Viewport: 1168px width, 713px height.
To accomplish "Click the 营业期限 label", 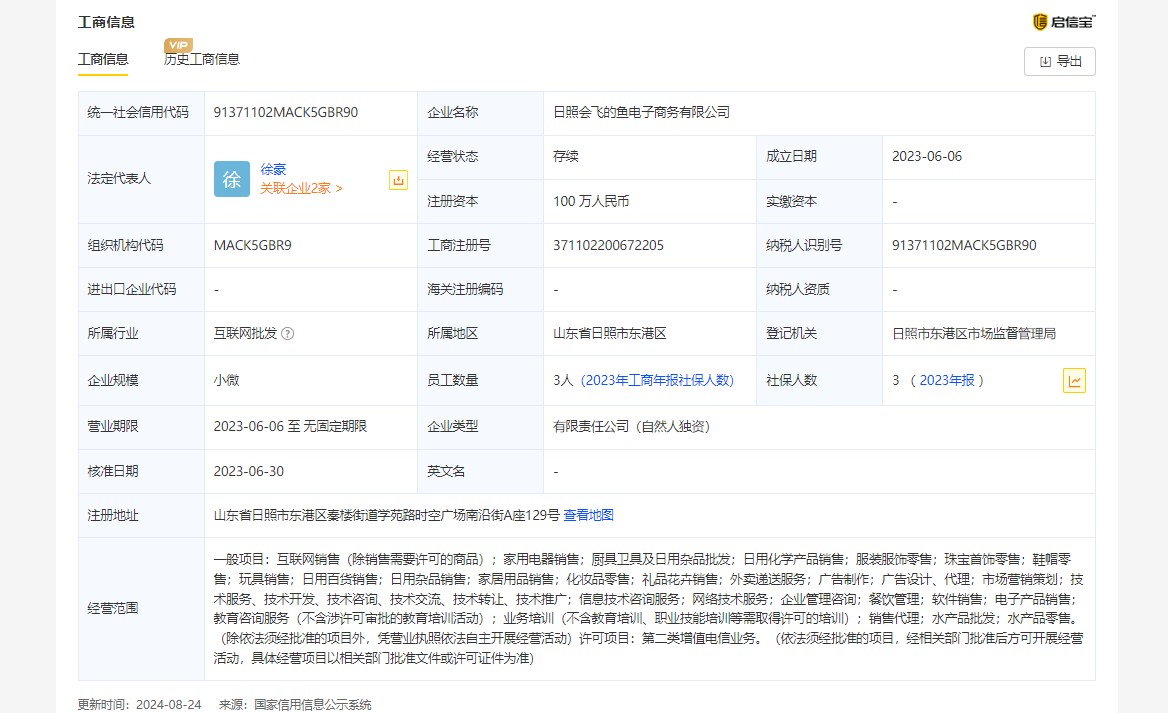I will click(112, 426).
